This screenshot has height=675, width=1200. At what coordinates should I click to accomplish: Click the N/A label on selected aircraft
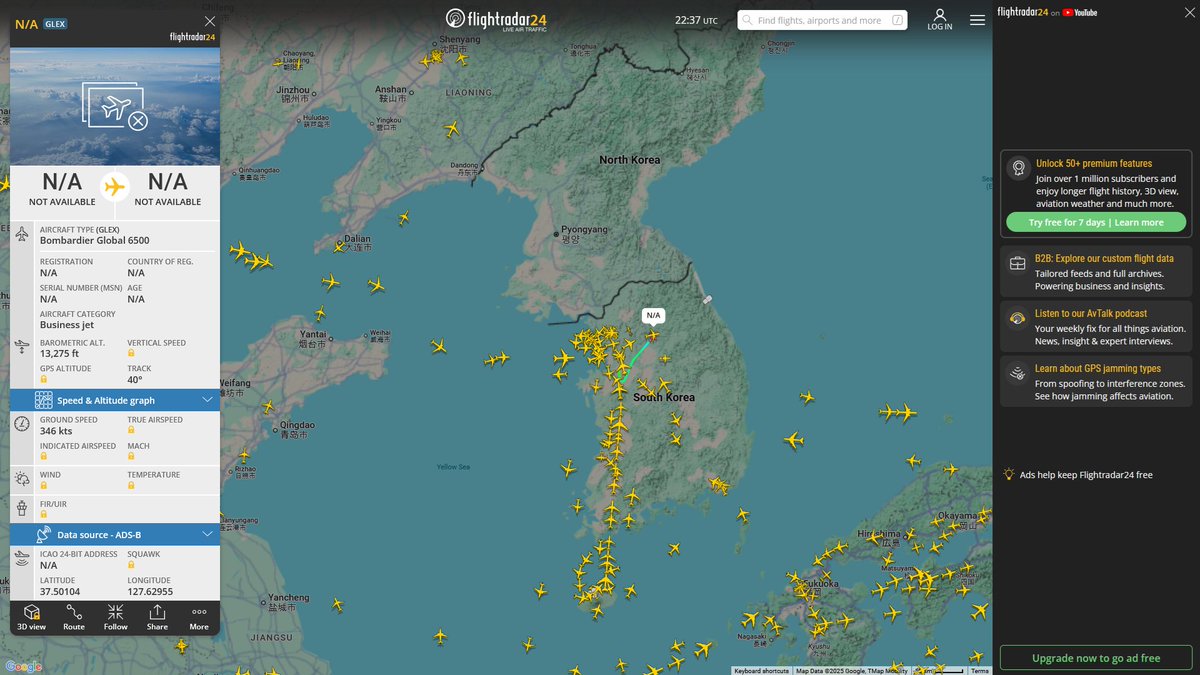(653, 315)
